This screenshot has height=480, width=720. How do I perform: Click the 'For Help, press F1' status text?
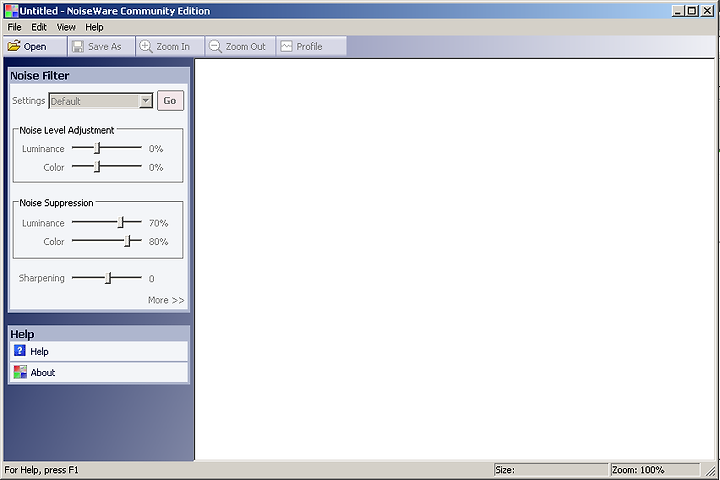41,470
